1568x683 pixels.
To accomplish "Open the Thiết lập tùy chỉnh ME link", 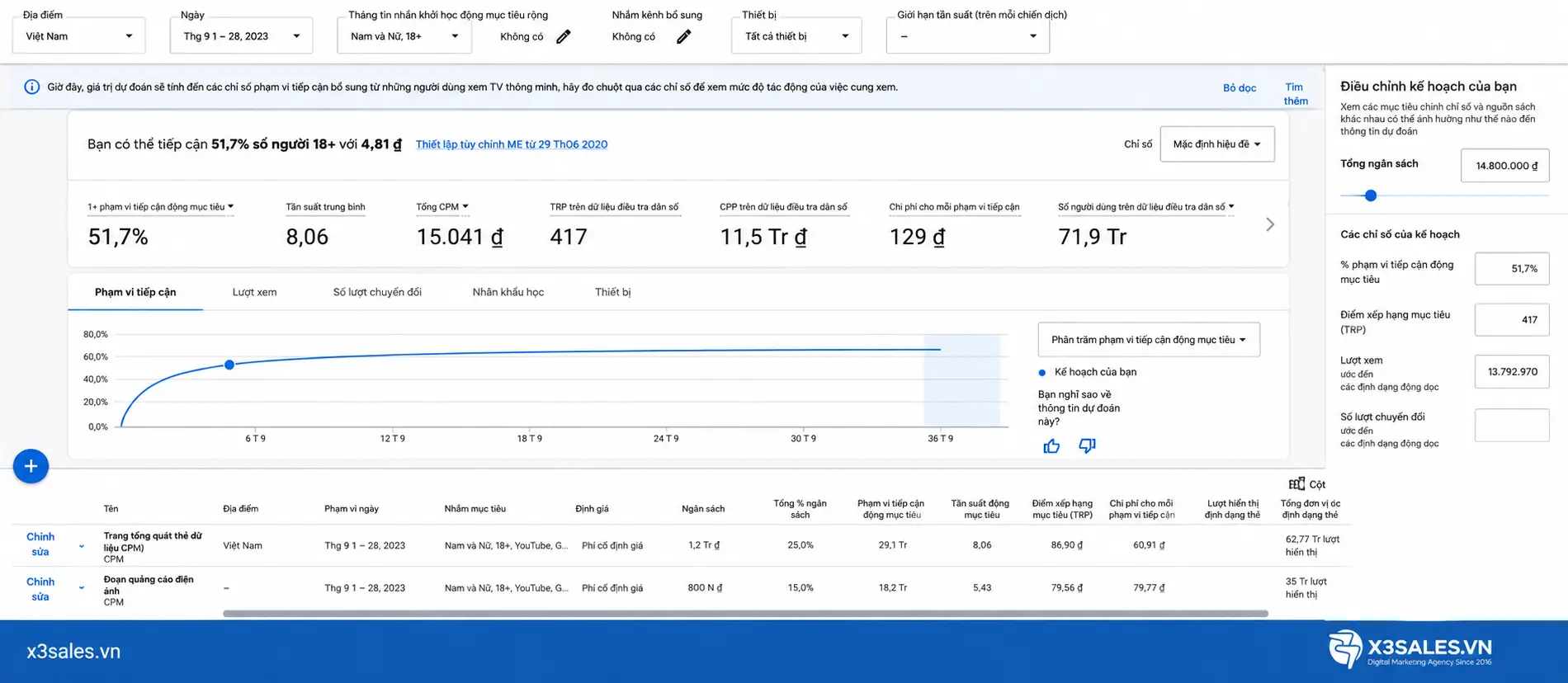I will point(512,144).
